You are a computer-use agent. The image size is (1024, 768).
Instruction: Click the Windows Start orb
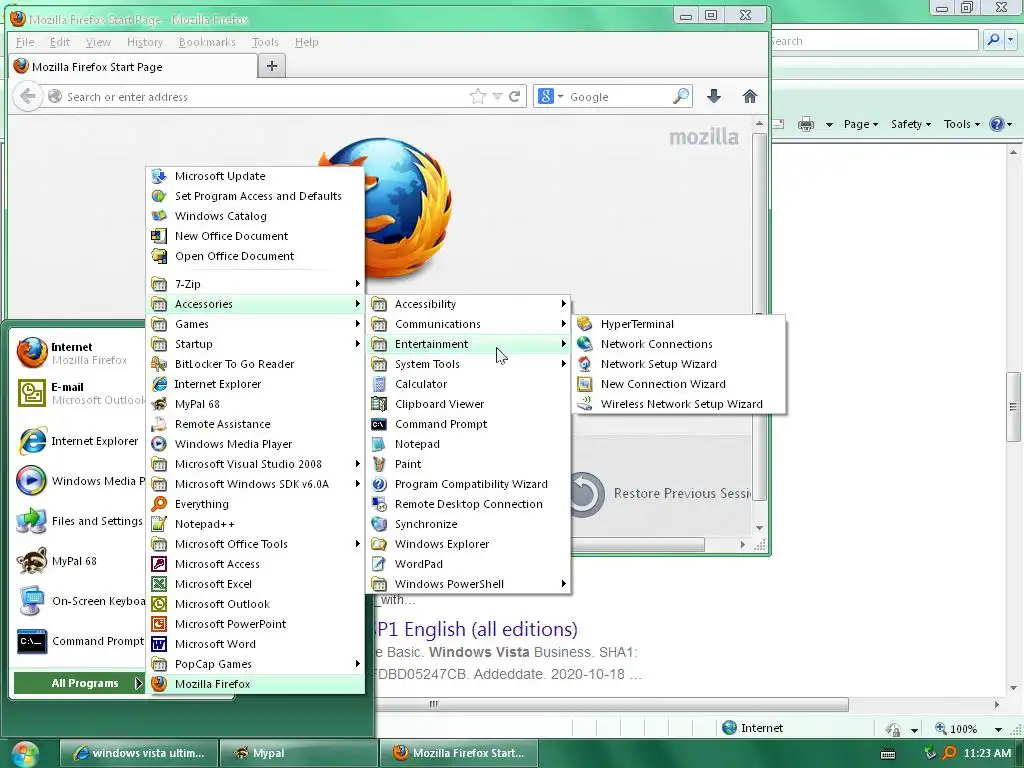pos(25,754)
